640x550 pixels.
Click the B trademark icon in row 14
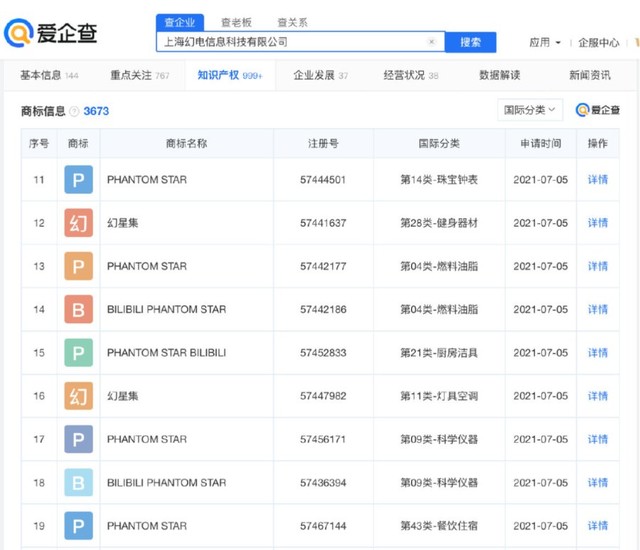pos(78,309)
